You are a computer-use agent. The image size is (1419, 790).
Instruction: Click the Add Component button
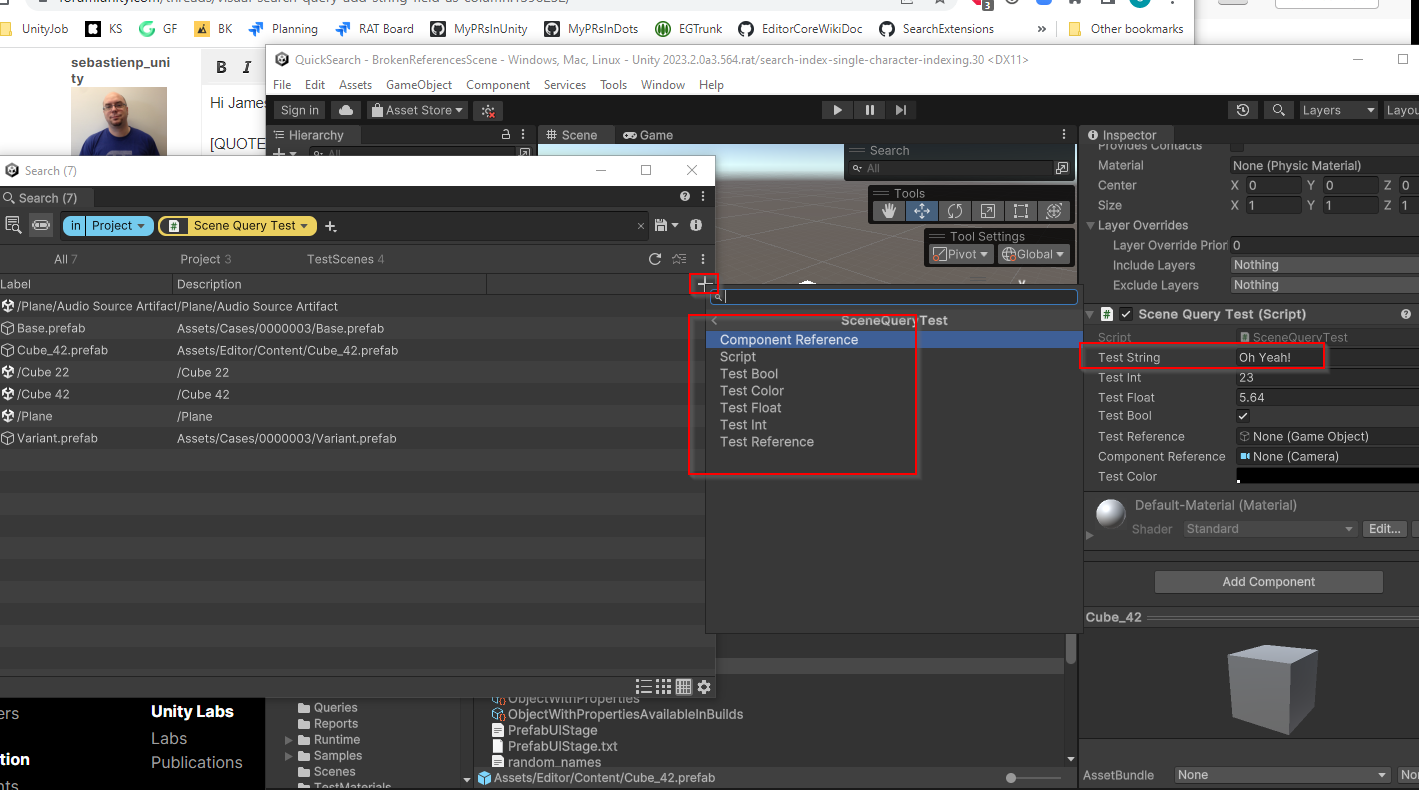coord(1268,581)
